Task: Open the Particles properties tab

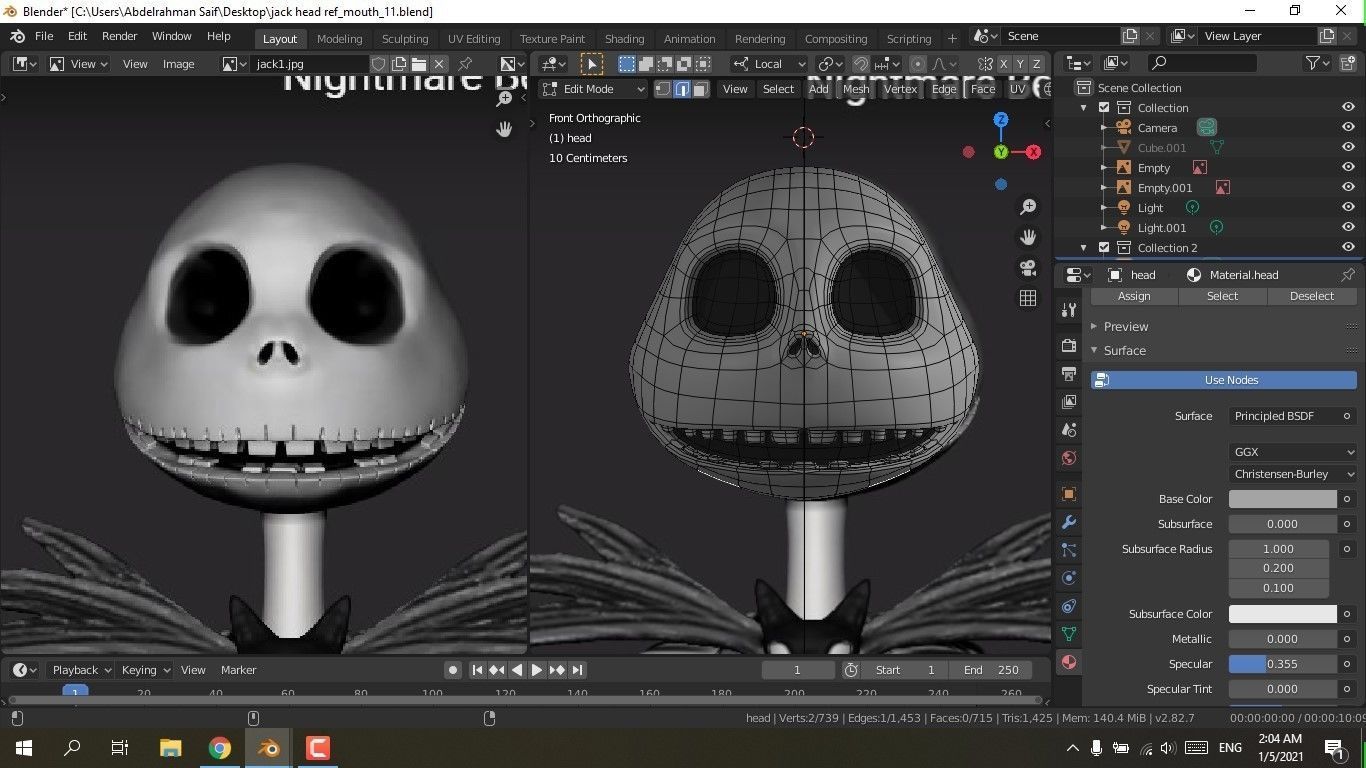Action: tap(1069, 550)
